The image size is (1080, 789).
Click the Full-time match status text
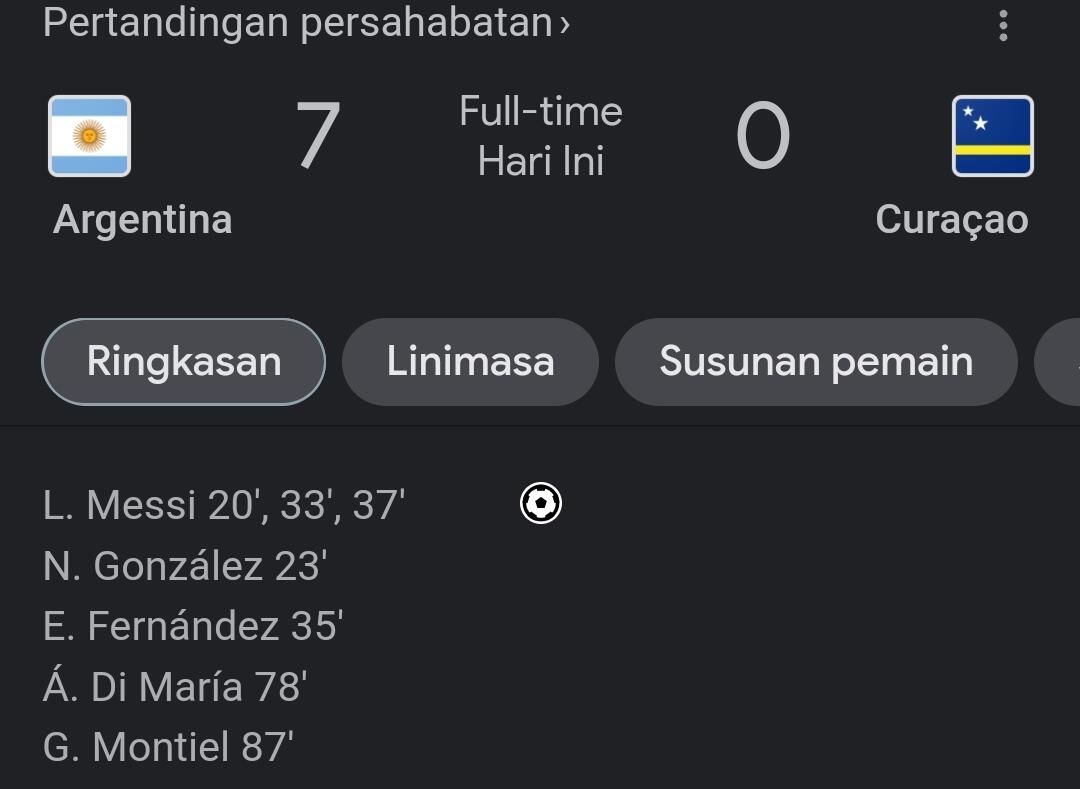click(x=541, y=111)
